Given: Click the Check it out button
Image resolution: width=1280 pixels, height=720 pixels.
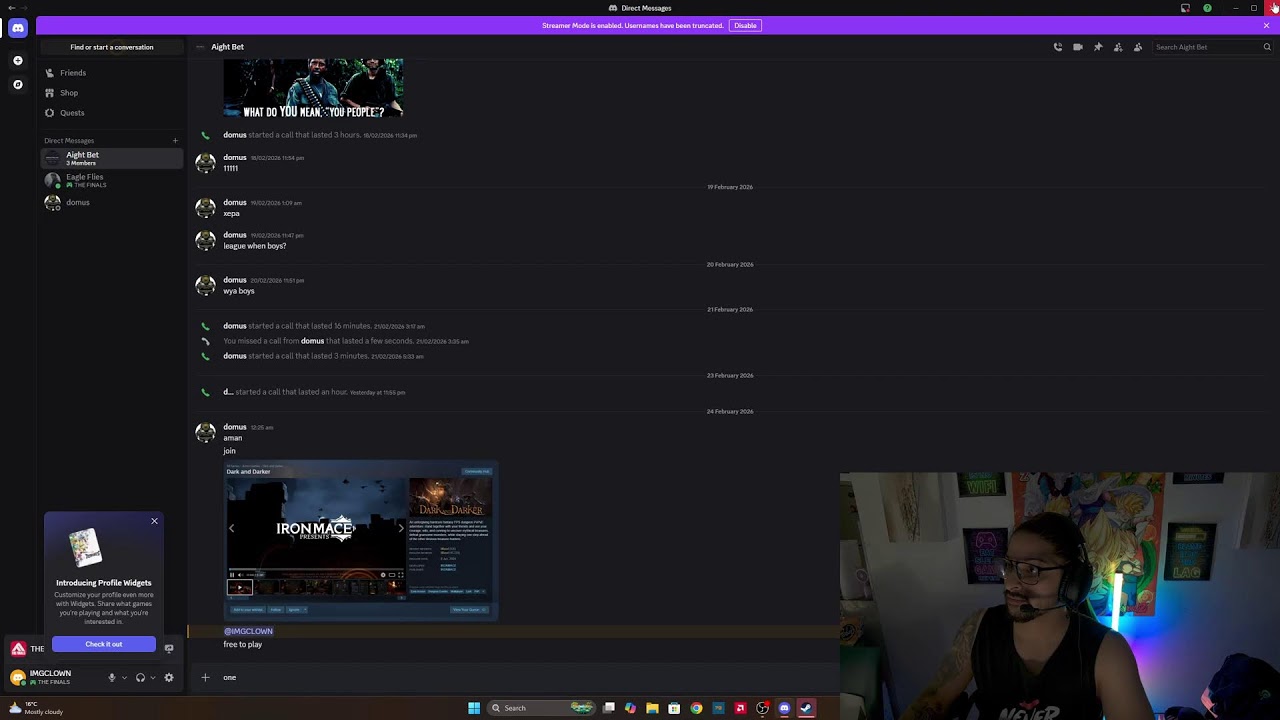Looking at the screenshot, I should click(x=104, y=644).
